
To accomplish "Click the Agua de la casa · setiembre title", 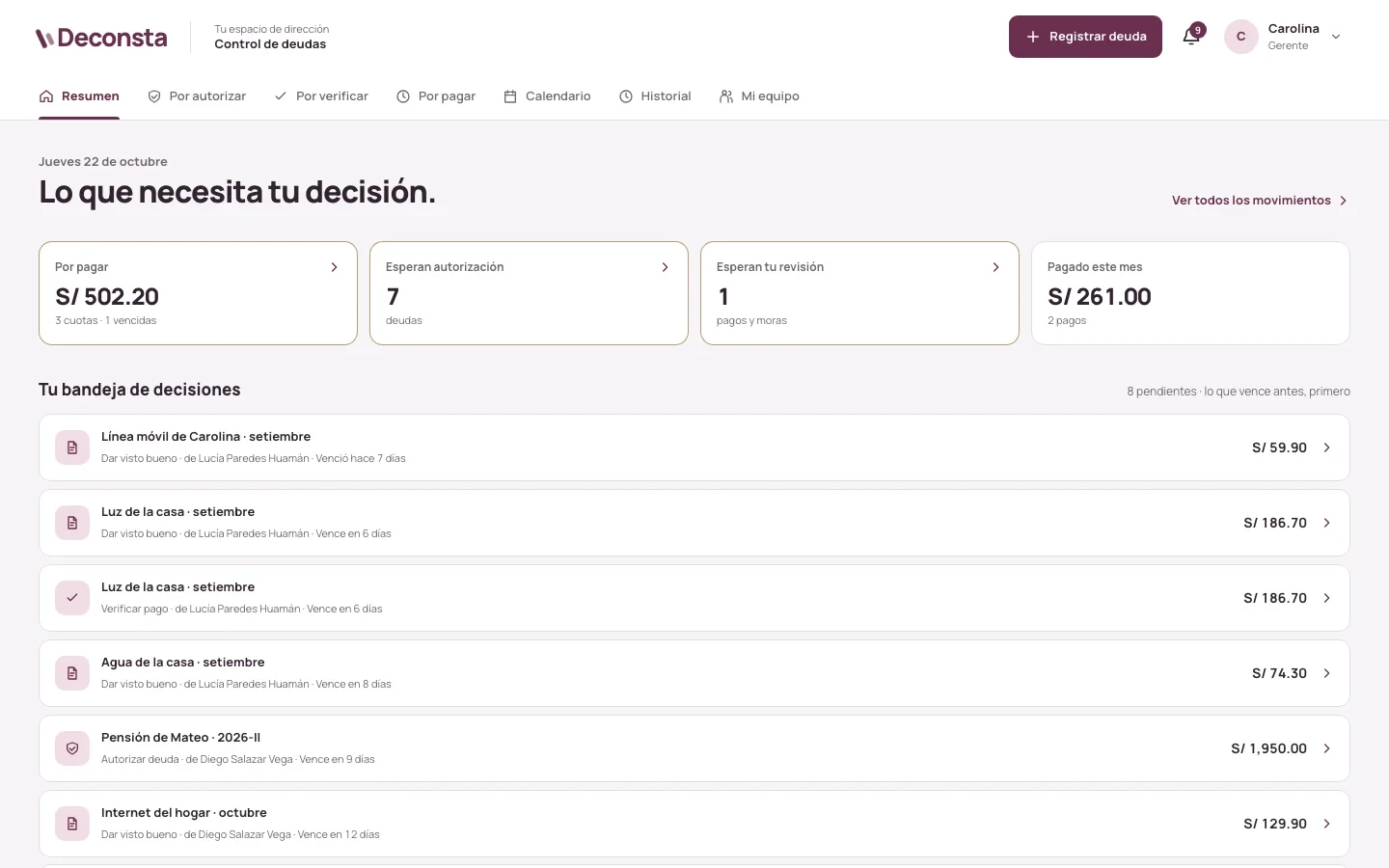I will (x=183, y=663).
